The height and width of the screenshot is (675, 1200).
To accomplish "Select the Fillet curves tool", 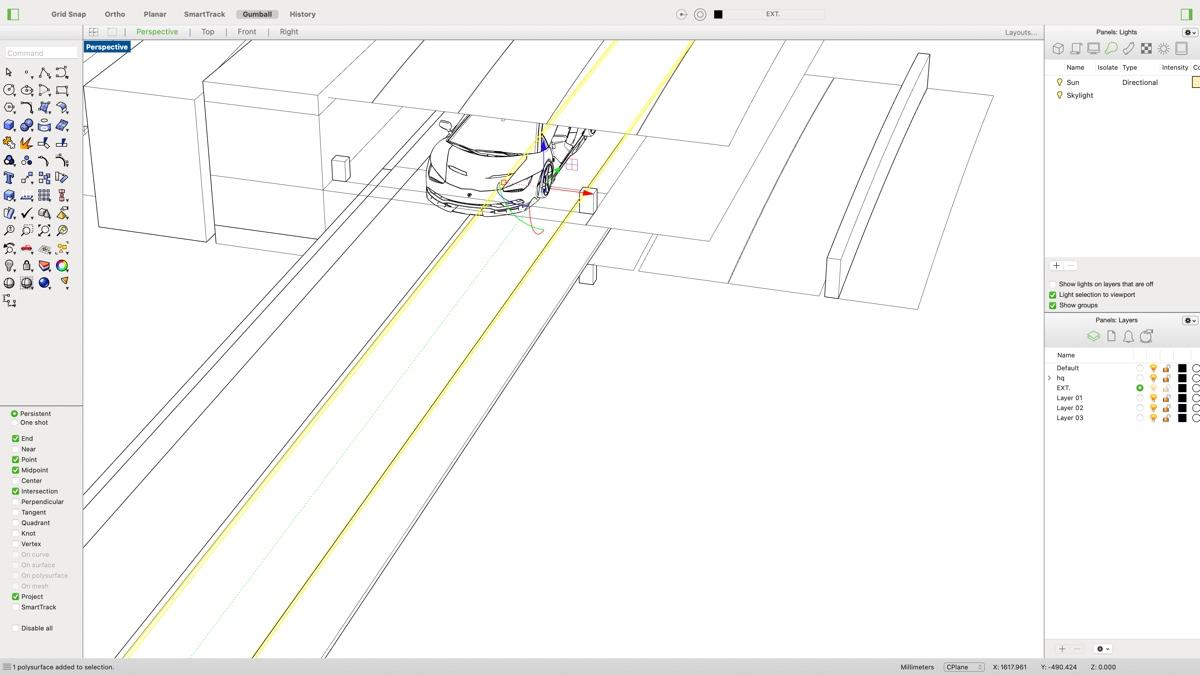I will (27, 107).
